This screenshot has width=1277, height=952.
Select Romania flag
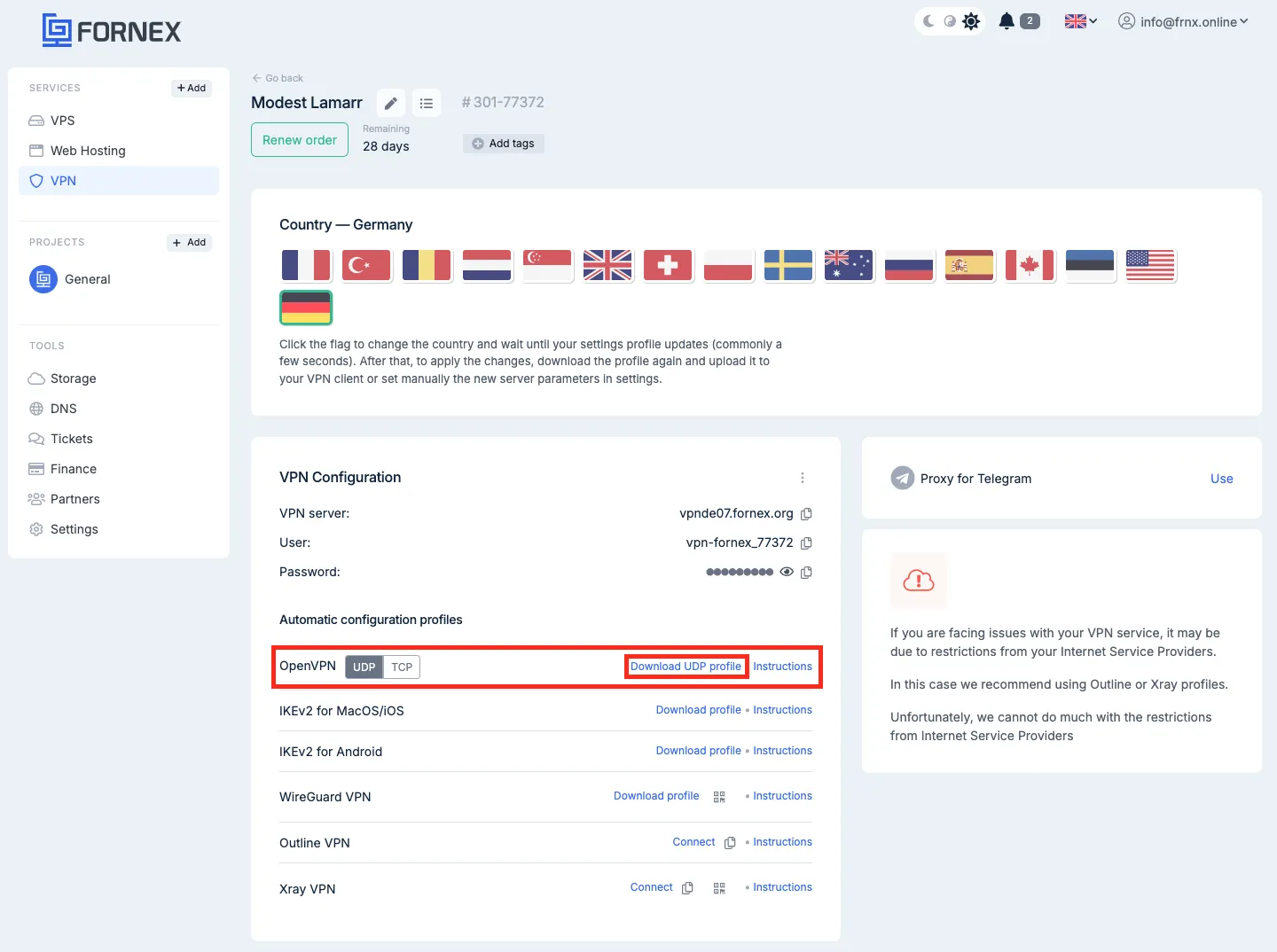click(427, 265)
